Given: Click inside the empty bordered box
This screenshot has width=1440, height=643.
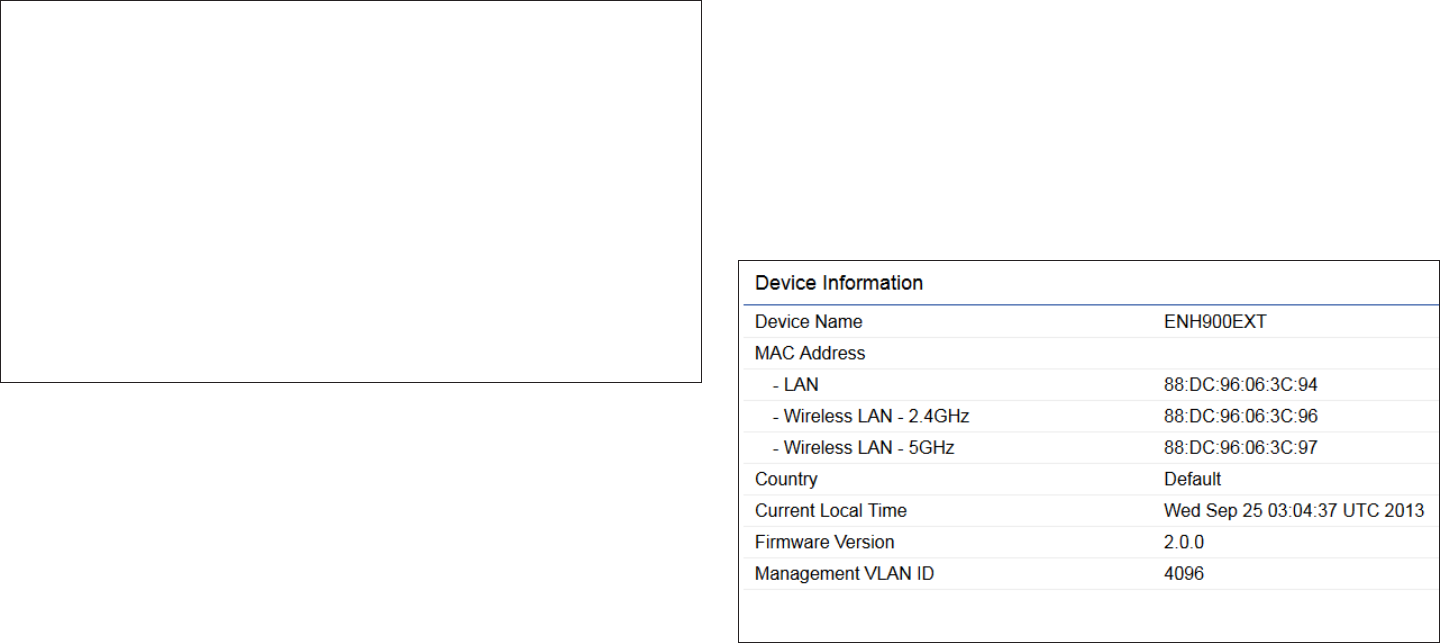Looking at the screenshot, I should [x=350, y=191].
